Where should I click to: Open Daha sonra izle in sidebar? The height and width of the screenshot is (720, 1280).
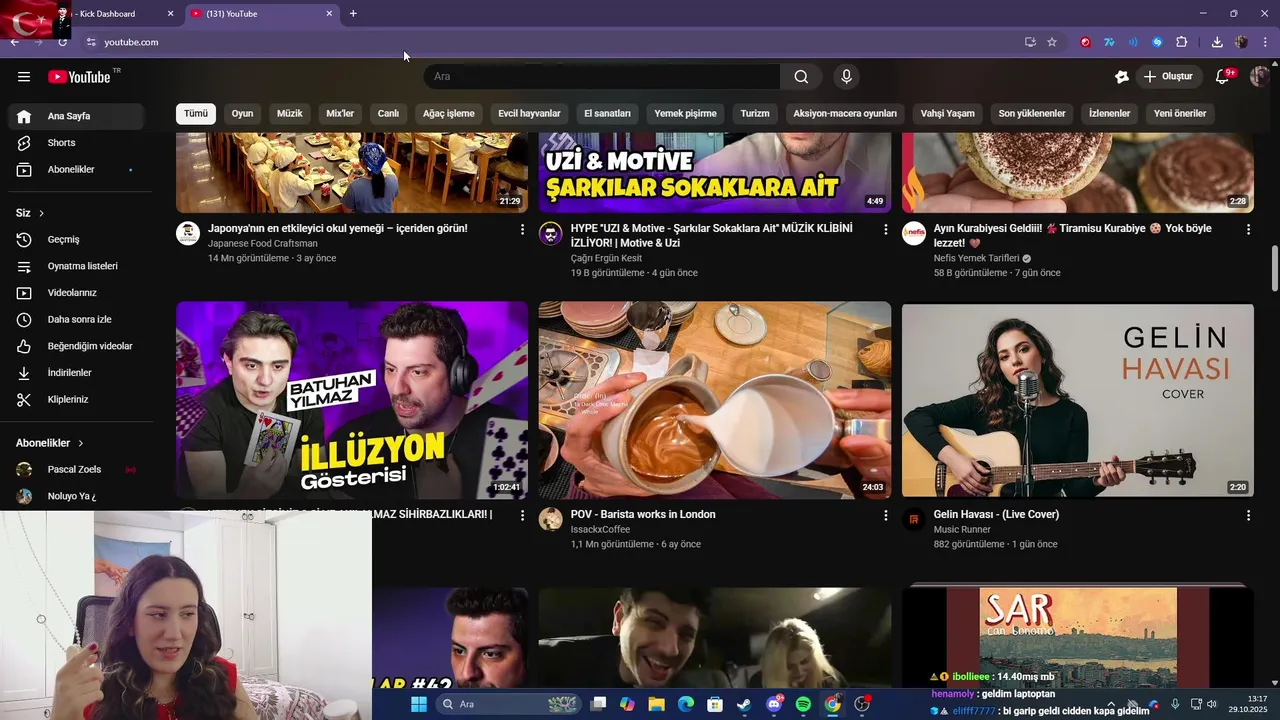76,320
